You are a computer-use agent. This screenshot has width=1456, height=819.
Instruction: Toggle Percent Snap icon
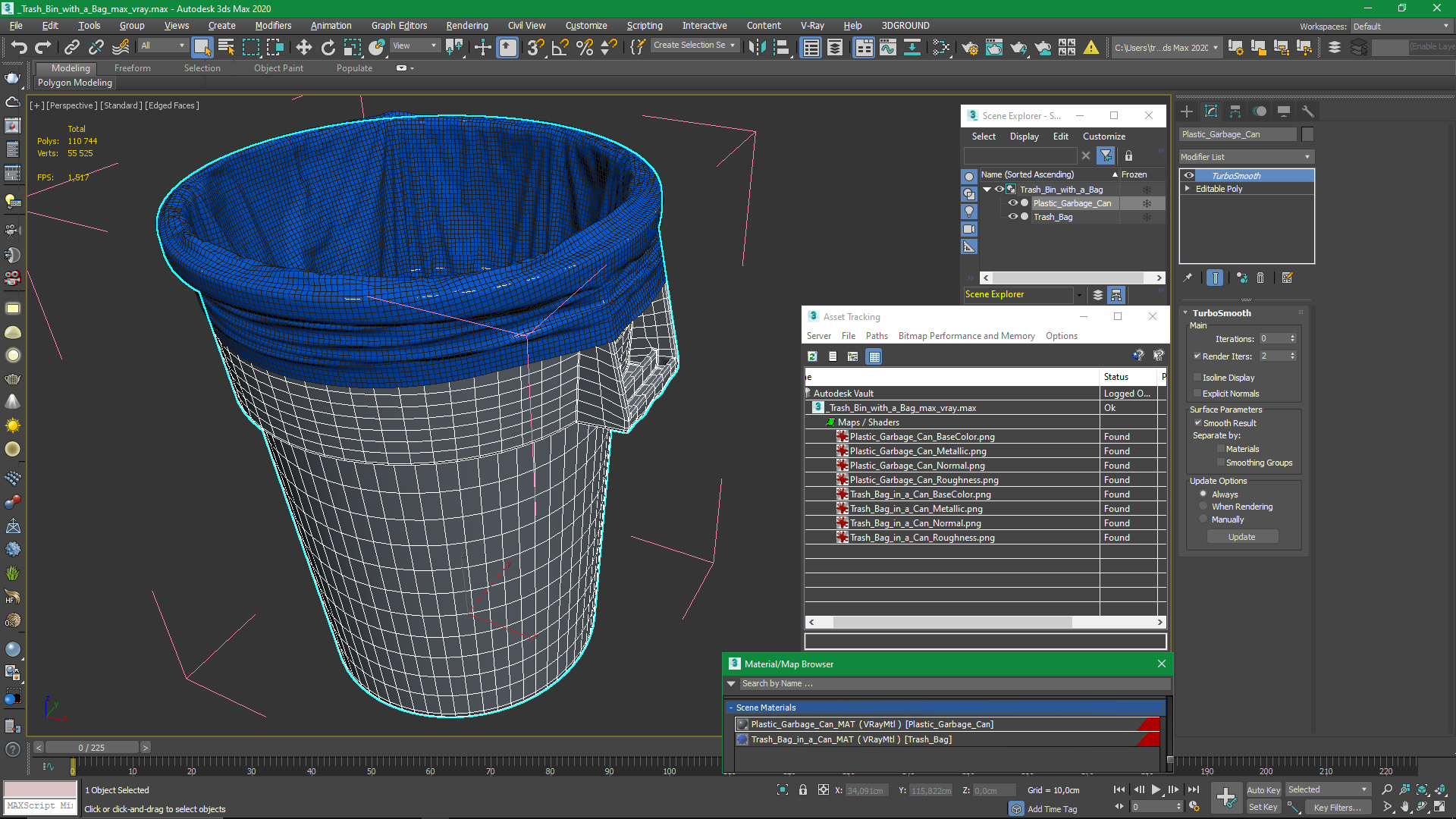(x=584, y=47)
